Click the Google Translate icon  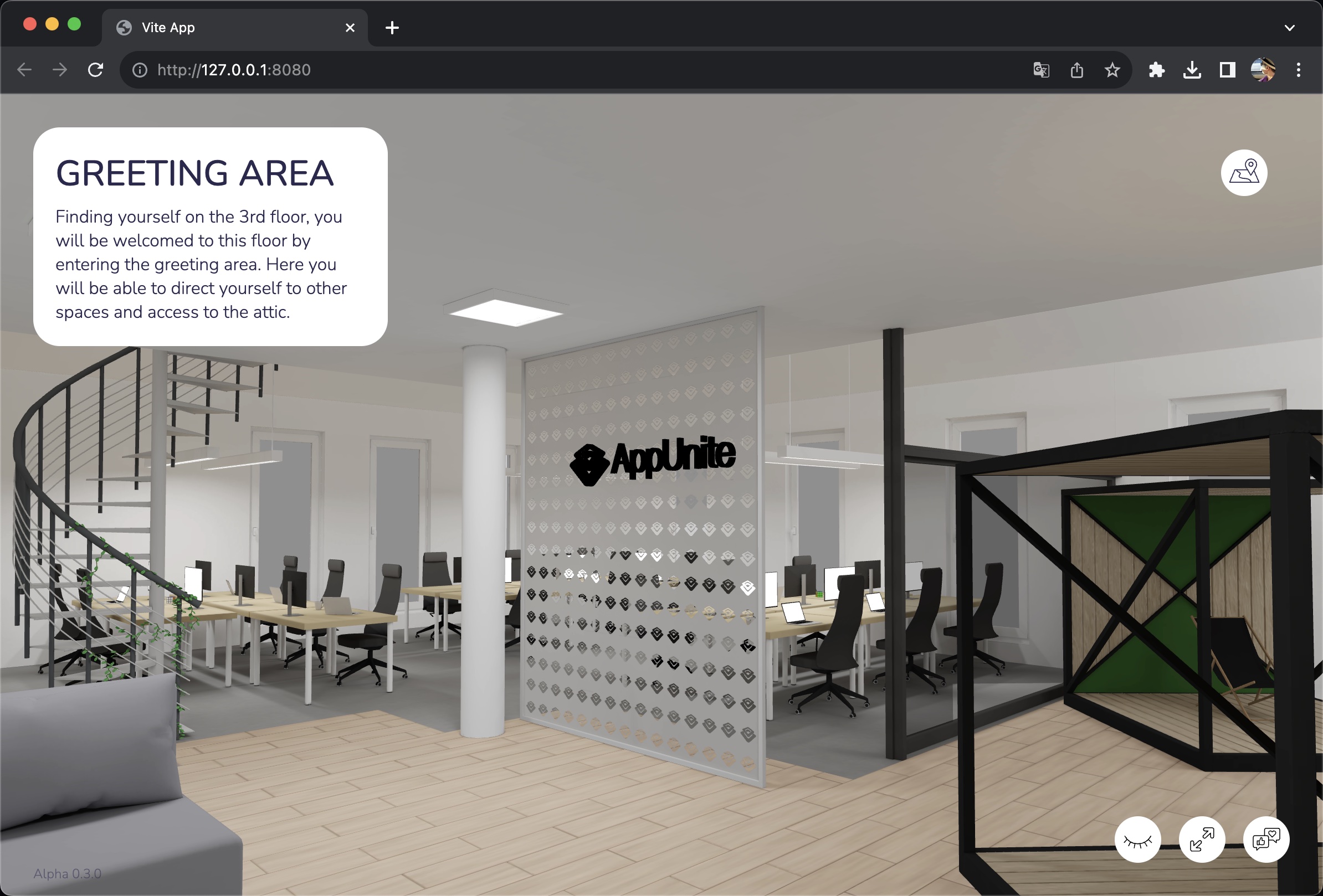1040,70
